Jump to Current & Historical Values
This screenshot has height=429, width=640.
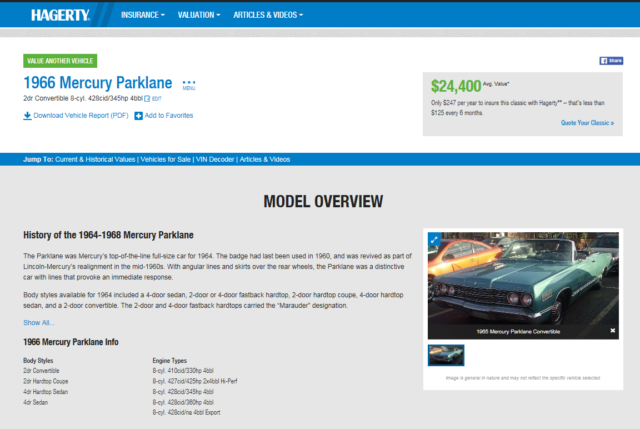[95, 160]
